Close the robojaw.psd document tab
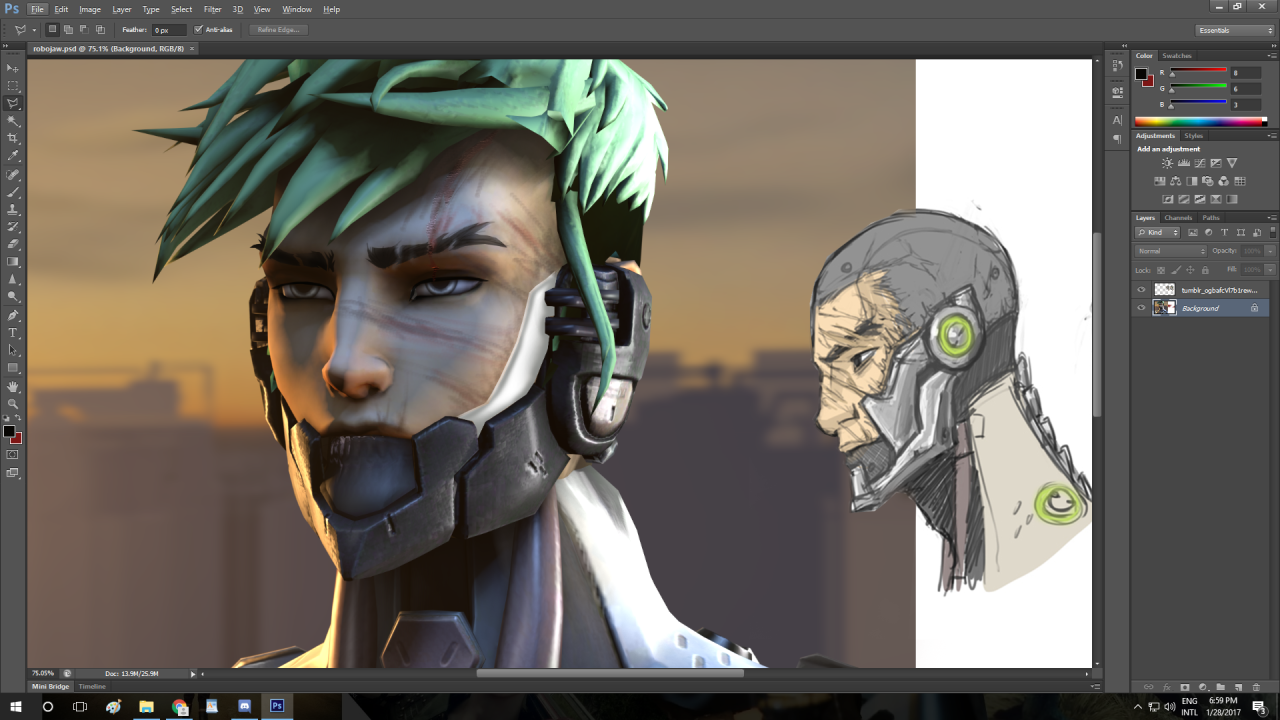The height and width of the screenshot is (720, 1280). (x=192, y=48)
